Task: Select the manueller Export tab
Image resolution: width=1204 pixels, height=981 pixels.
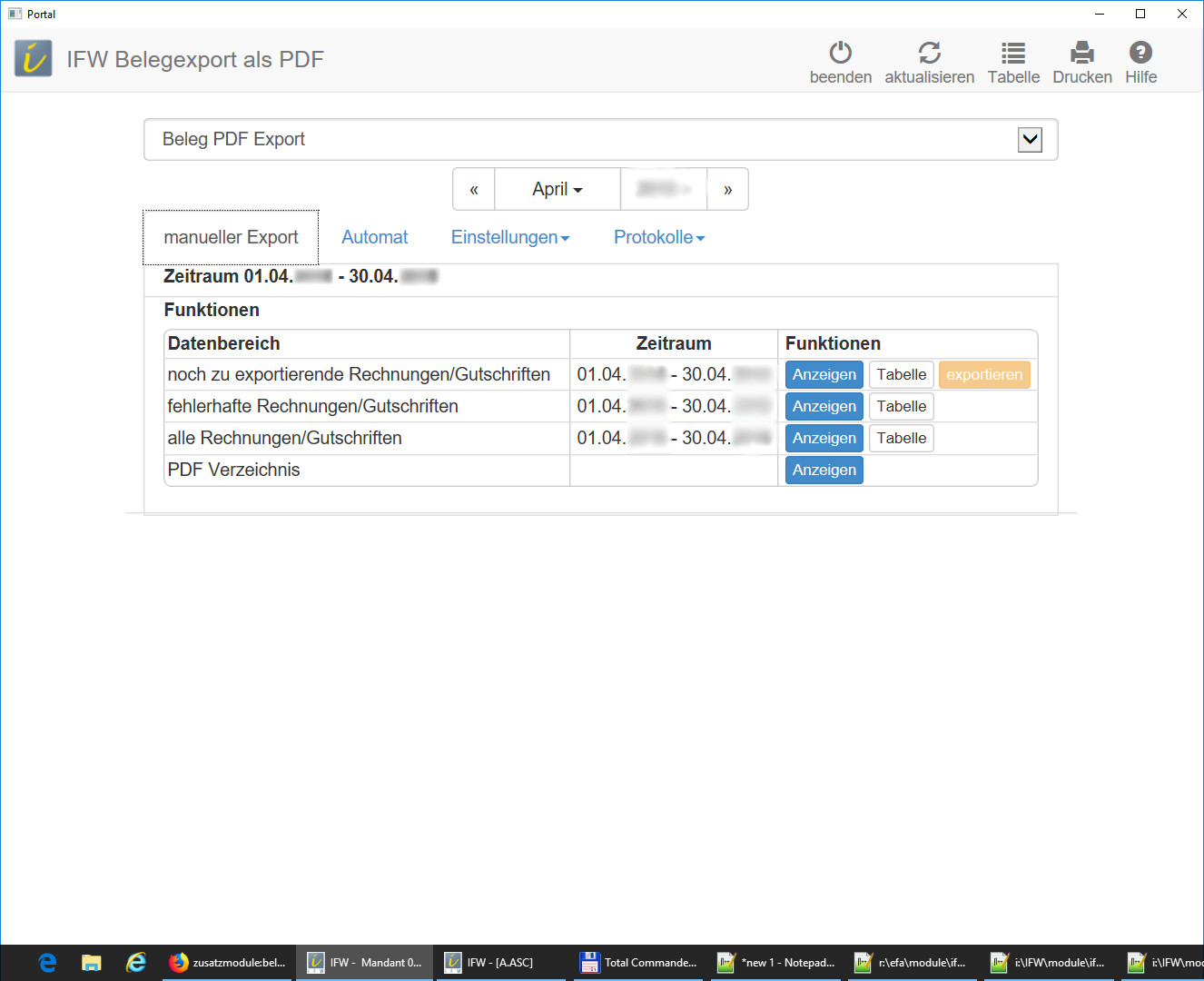Action: tap(231, 237)
